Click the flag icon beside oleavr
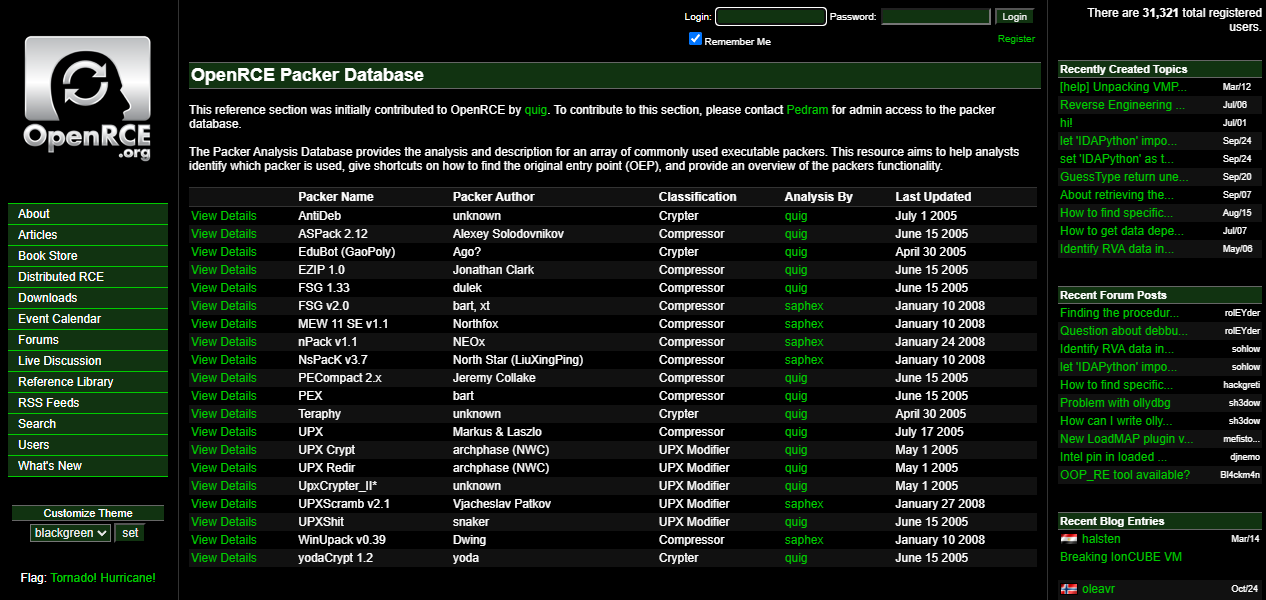 [1069, 589]
